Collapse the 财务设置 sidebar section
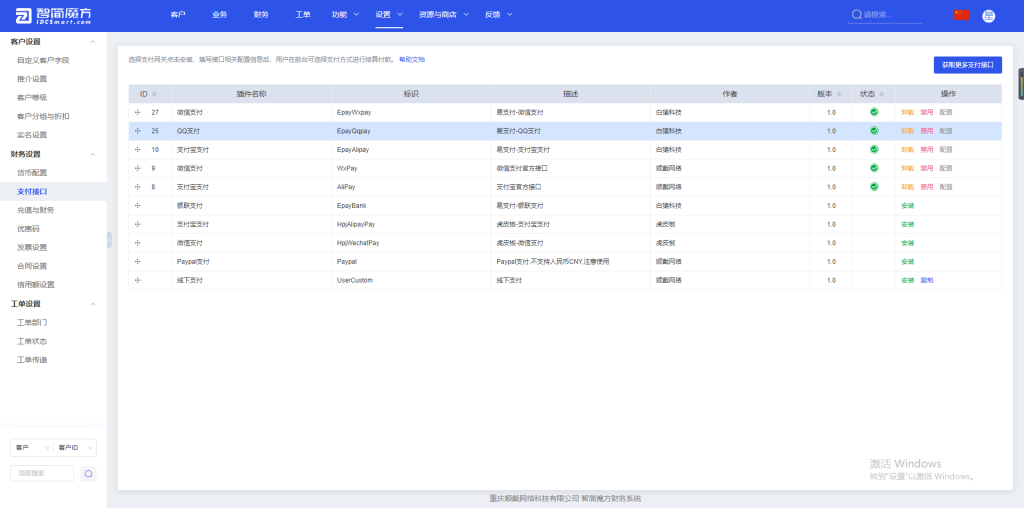This screenshot has height=508, width=1024. (x=93, y=154)
